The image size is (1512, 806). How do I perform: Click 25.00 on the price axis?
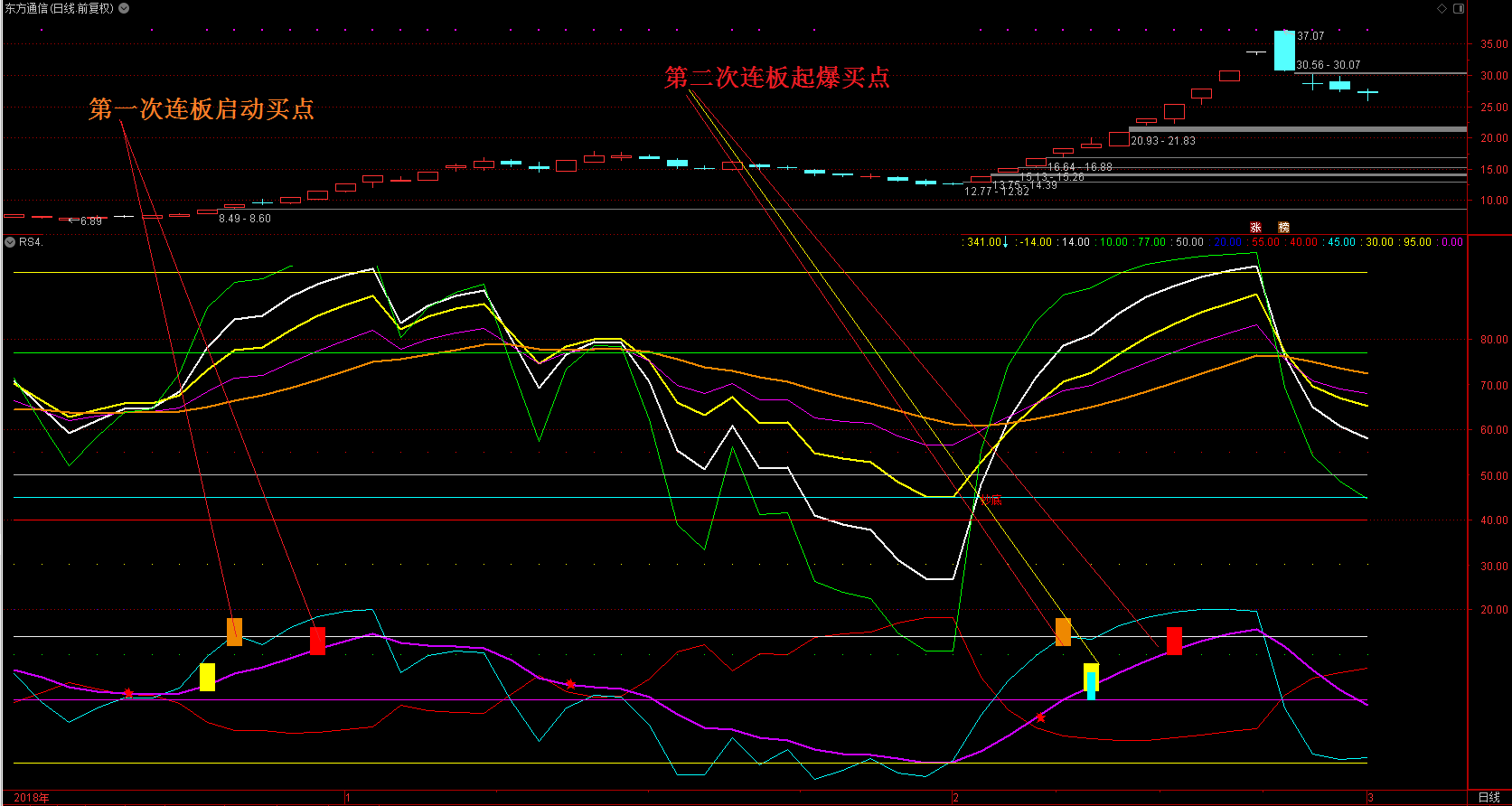coord(1493,108)
